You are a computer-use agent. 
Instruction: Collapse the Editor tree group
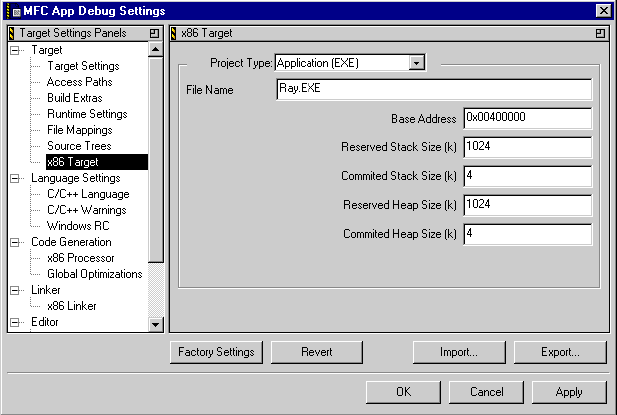[15, 322]
